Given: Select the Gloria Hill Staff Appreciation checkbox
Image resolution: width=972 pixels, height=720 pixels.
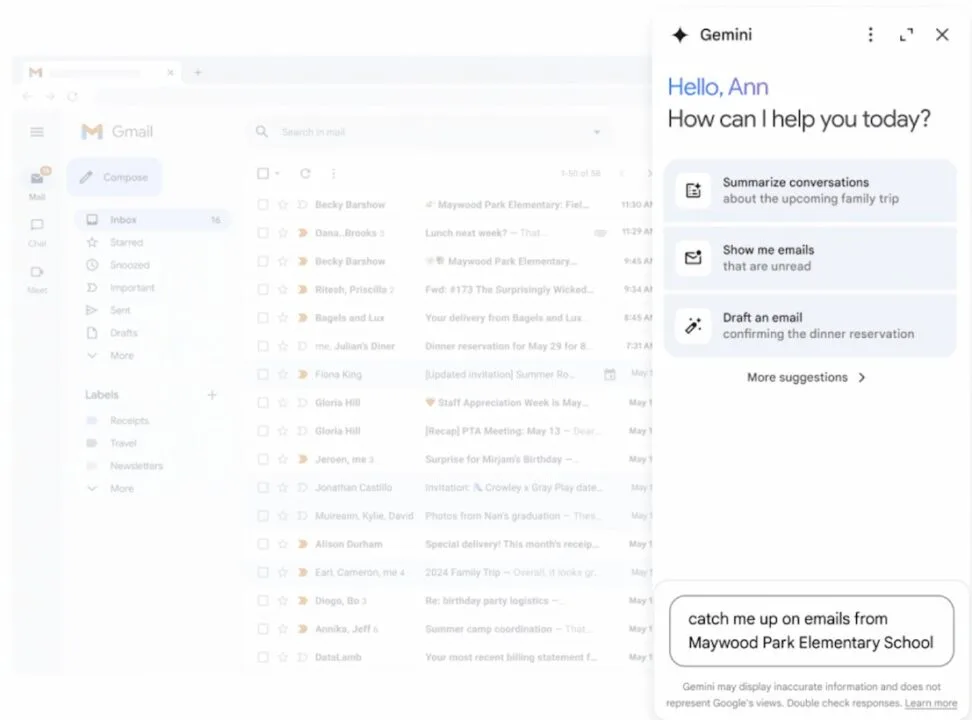Looking at the screenshot, I should [x=263, y=403].
